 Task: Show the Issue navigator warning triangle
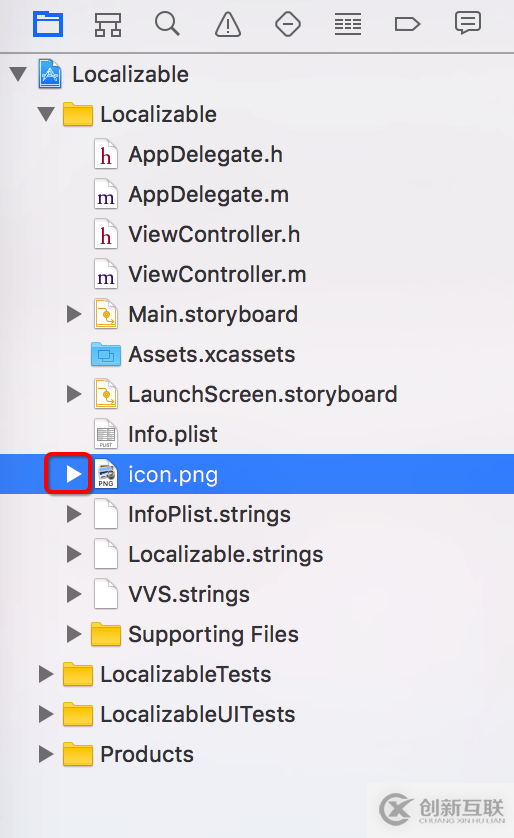(x=228, y=24)
